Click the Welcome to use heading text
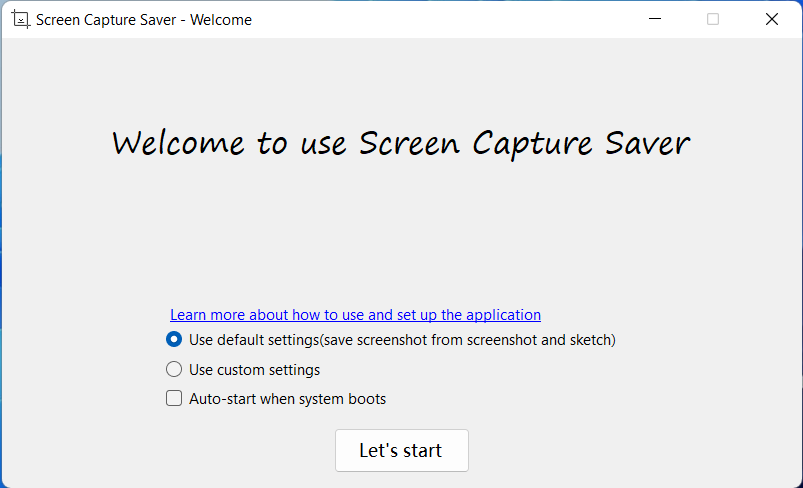 (x=400, y=143)
